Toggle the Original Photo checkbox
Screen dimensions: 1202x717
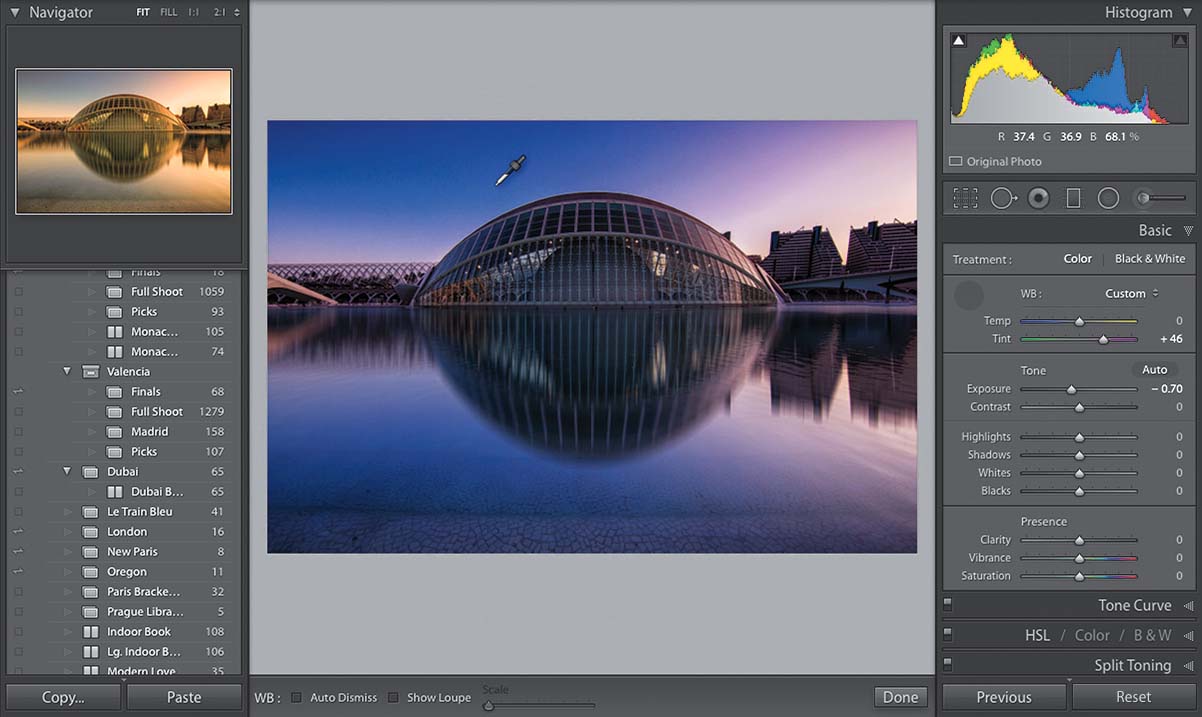pyautogui.click(x=955, y=161)
